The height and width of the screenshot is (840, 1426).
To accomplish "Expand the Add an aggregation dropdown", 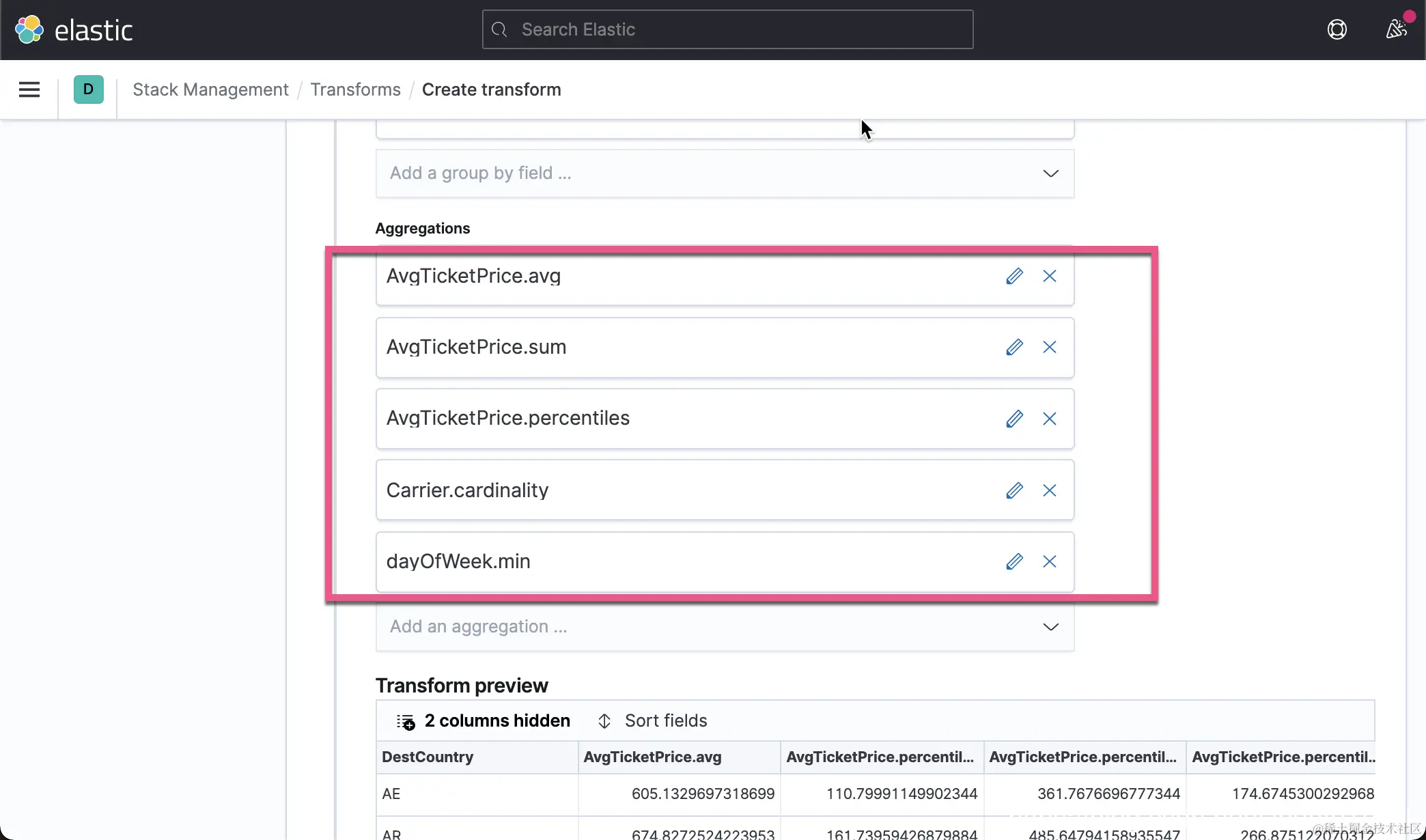I will click(x=724, y=627).
